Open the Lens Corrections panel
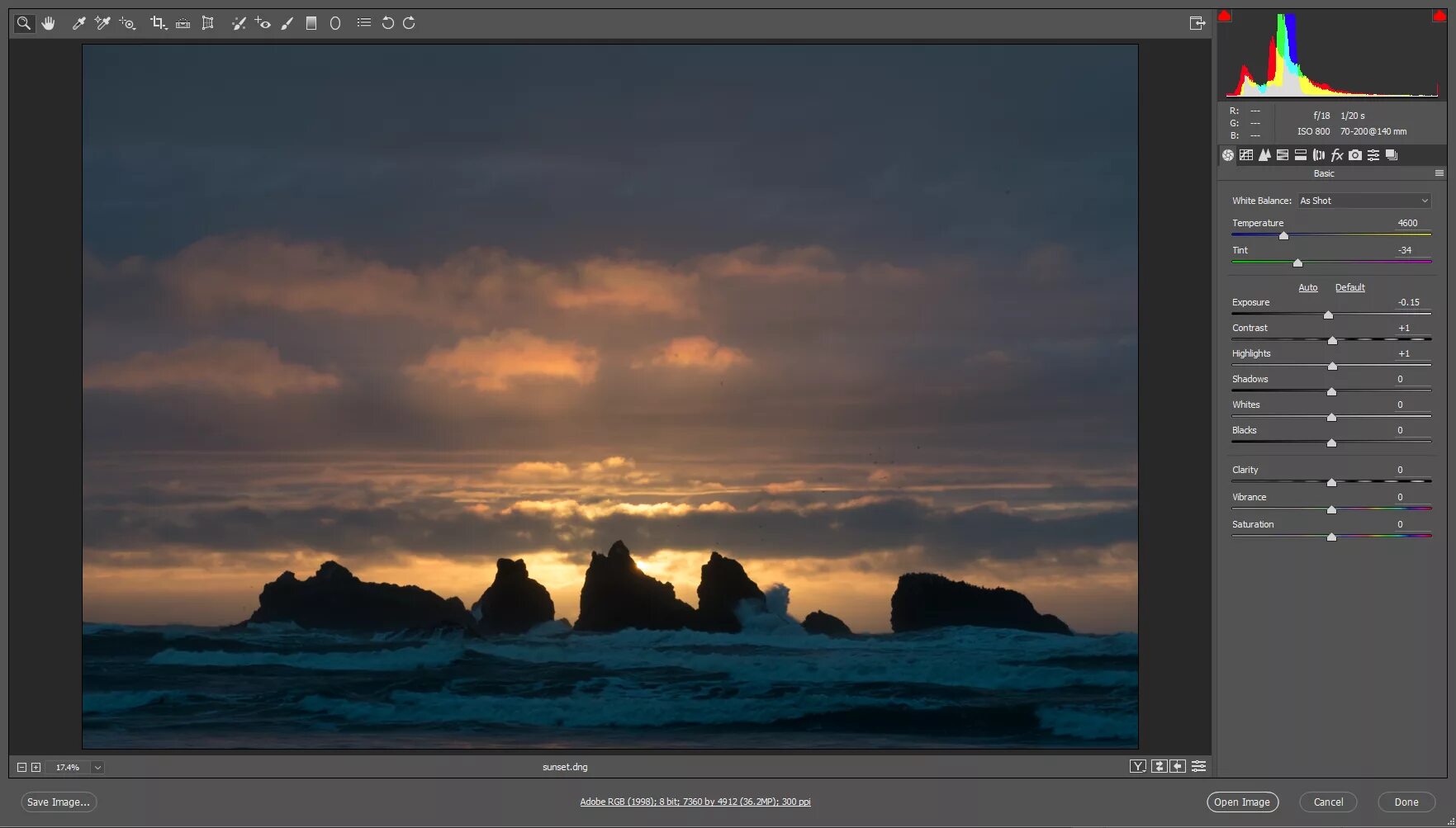The image size is (1456, 828). [1318, 155]
